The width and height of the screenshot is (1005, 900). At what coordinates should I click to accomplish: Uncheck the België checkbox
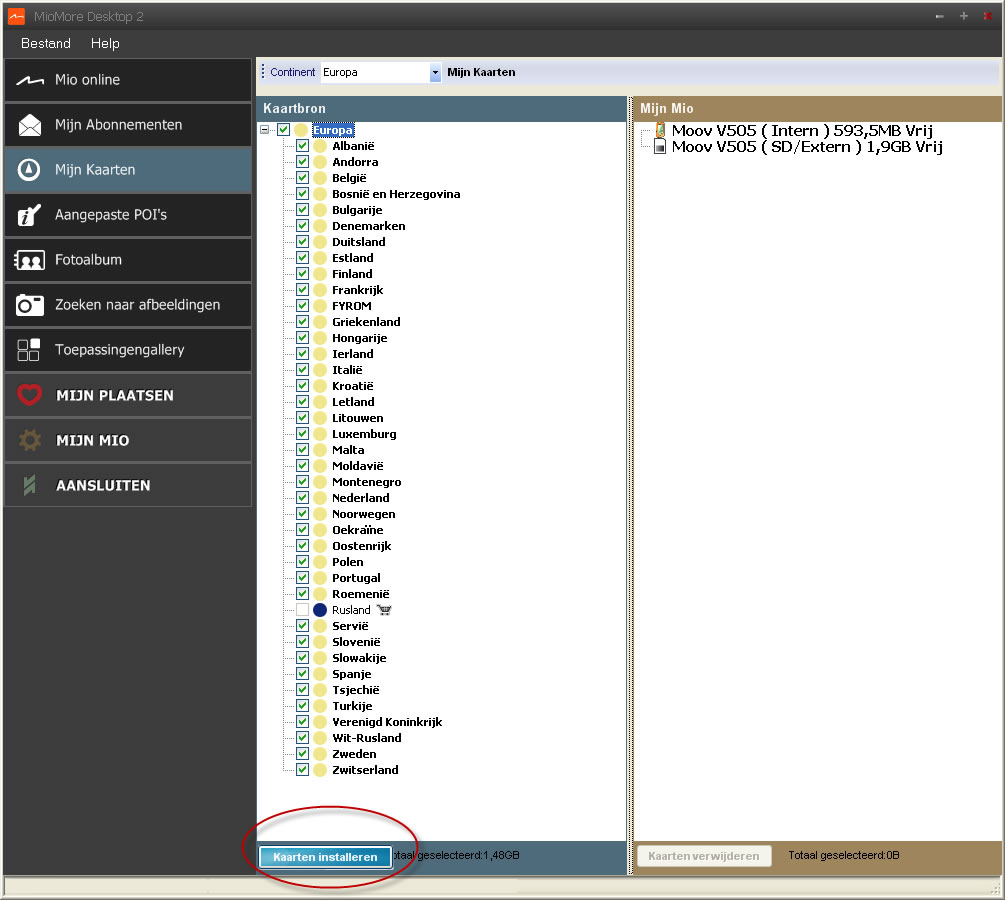point(303,178)
